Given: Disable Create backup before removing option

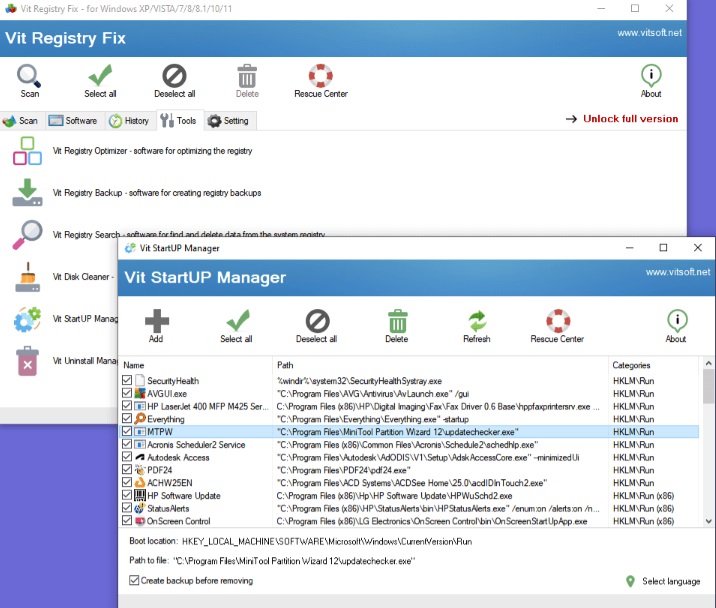Looking at the screenshot, I should click(135, 580).
